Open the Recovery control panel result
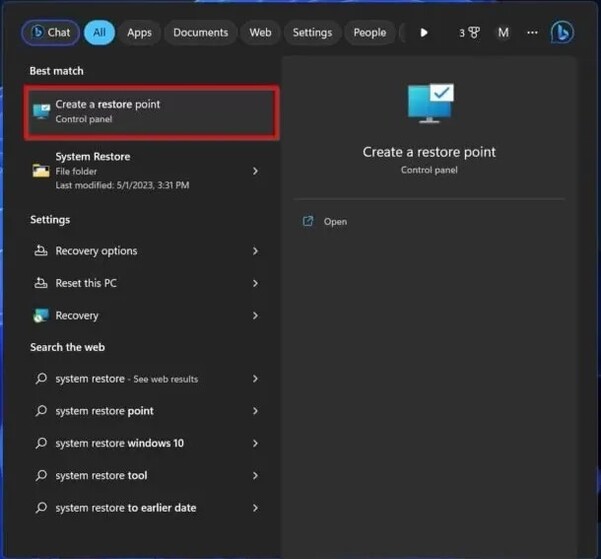Viewport: 601px width, 559px height. click(152, 316)
